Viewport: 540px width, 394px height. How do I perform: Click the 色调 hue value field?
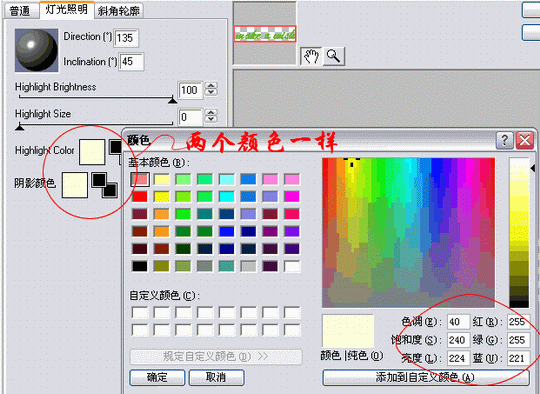pos(458,322)
